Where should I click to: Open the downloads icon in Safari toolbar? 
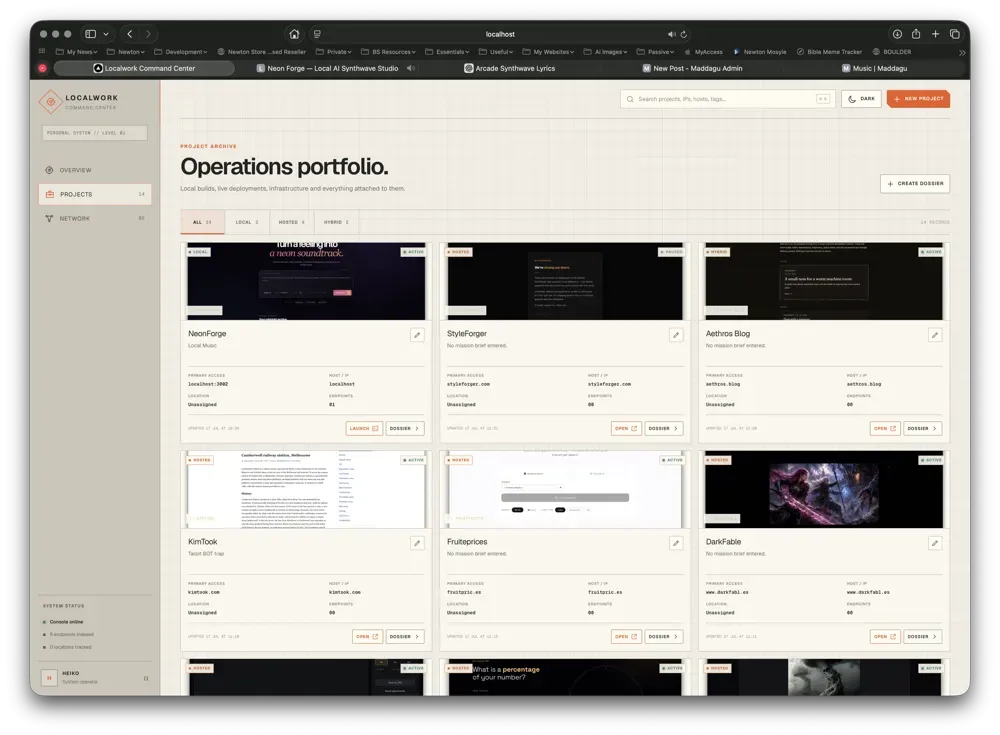pos(897,34)
